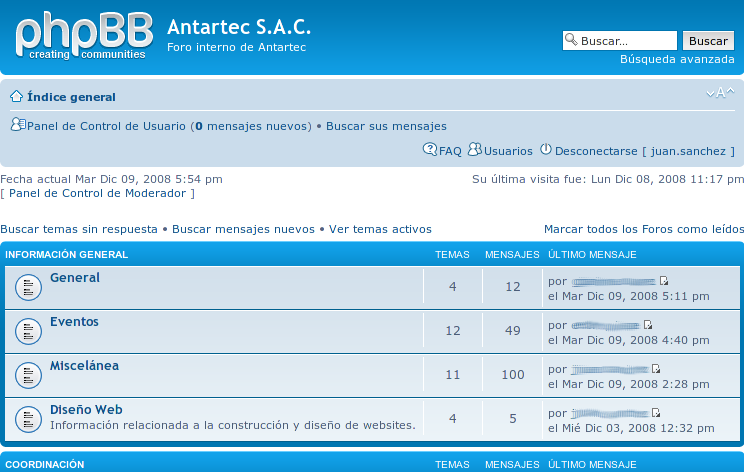View latest post icon in General row
Viewport: 744px width, 472px height.
(664, 281)
